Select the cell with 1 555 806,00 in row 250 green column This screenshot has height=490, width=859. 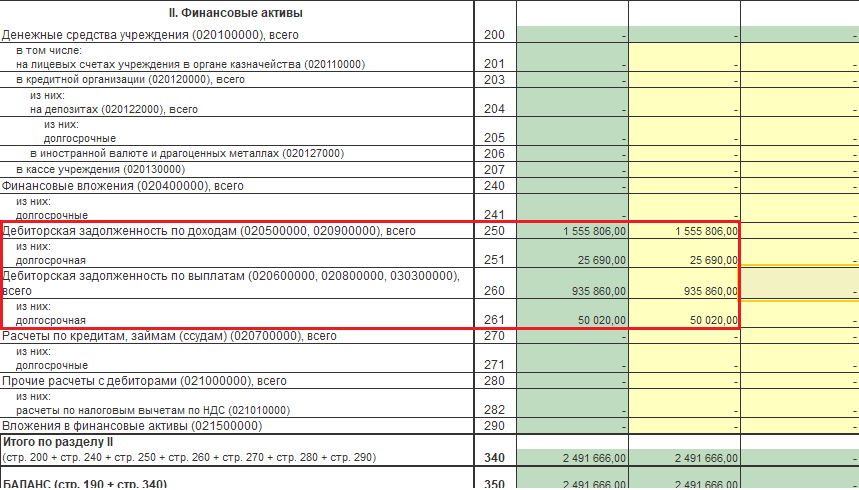pos(572,231)
